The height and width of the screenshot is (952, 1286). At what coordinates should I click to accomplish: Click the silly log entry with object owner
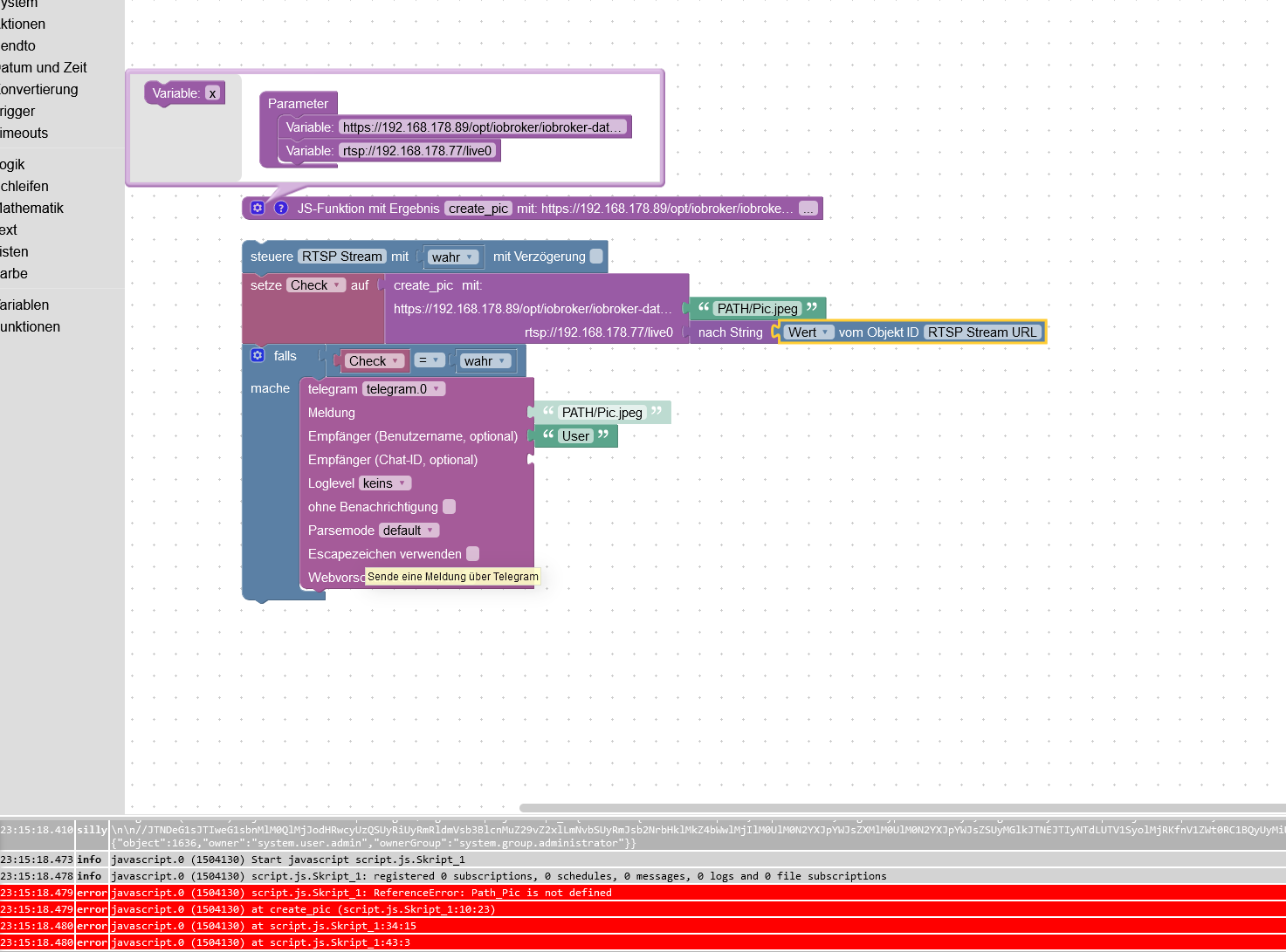pyautogui.click(x=643, y=836)
